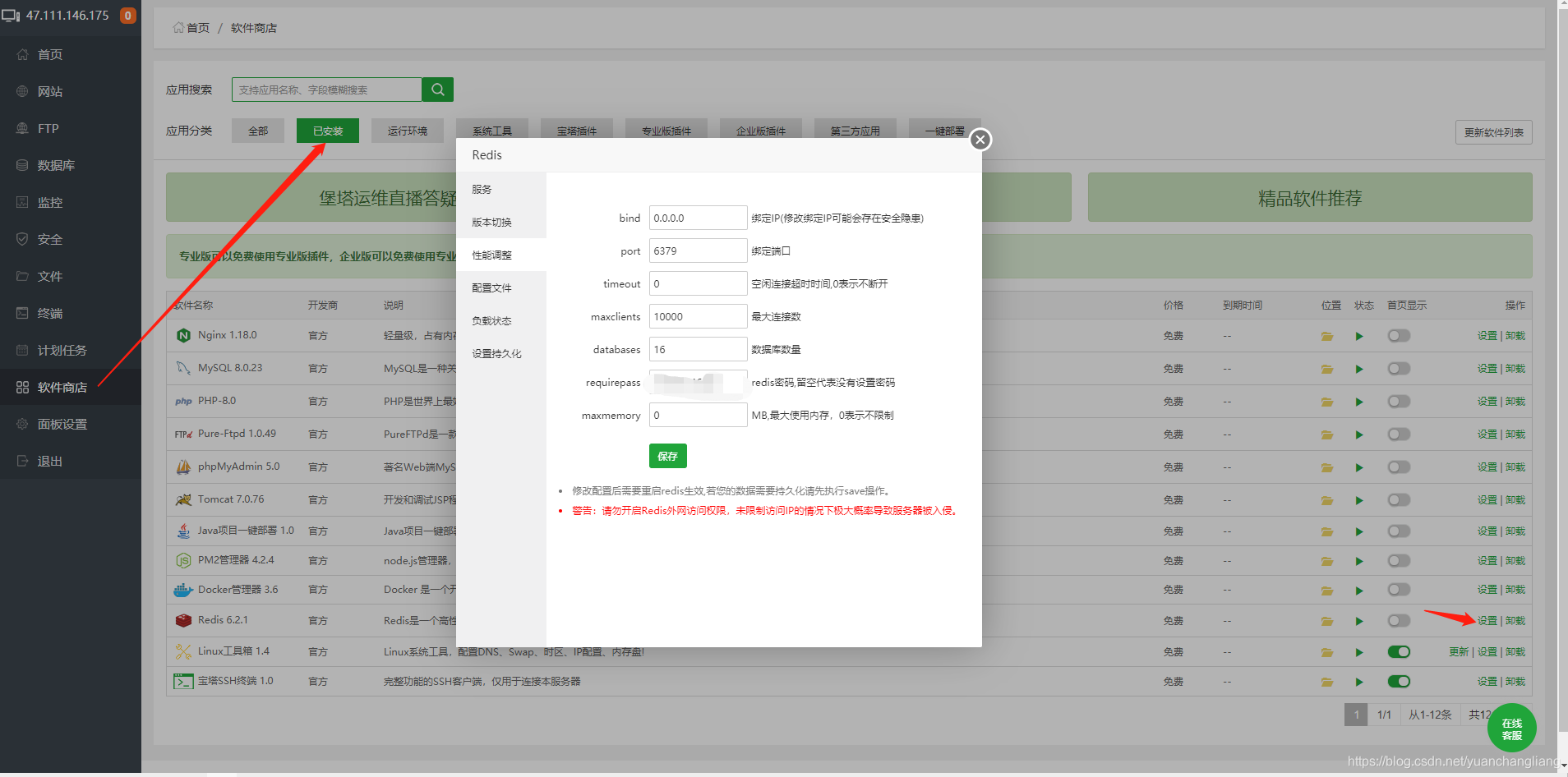This screenshot has height=777, width=1568.
Task: Toggle homepage display for Nginx 1.18.0
Action: [x=1399, y=335]
